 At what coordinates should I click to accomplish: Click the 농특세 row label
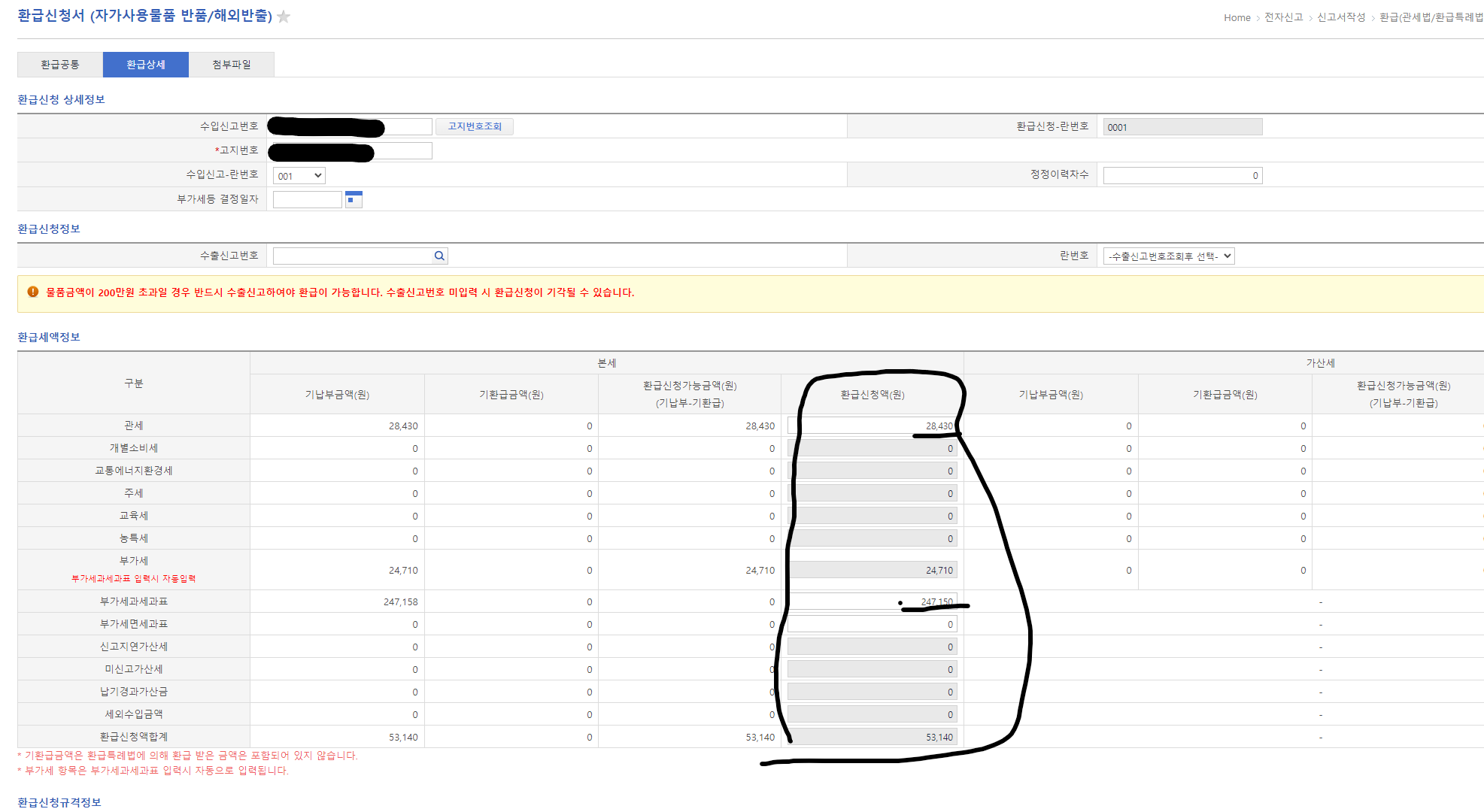134,538
